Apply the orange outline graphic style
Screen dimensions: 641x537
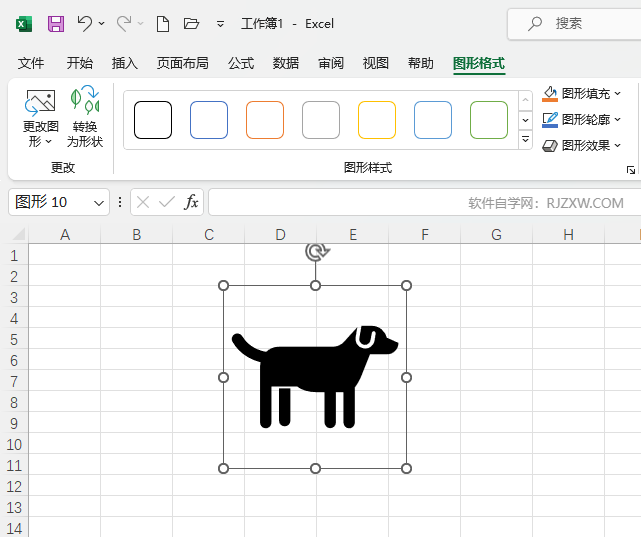click(265, 120)
